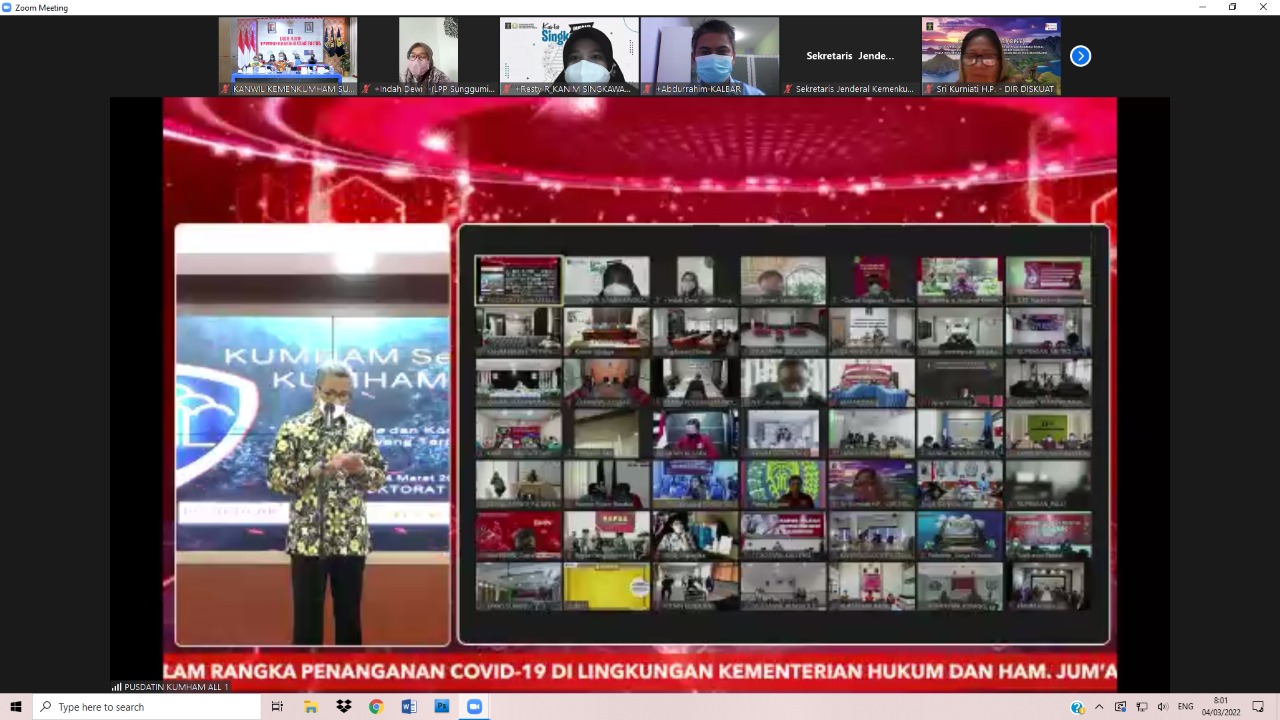Click the muted mic on Abdurrahim-KALBAR's tile
This screenshot has height=720, width=1280.
648,89
